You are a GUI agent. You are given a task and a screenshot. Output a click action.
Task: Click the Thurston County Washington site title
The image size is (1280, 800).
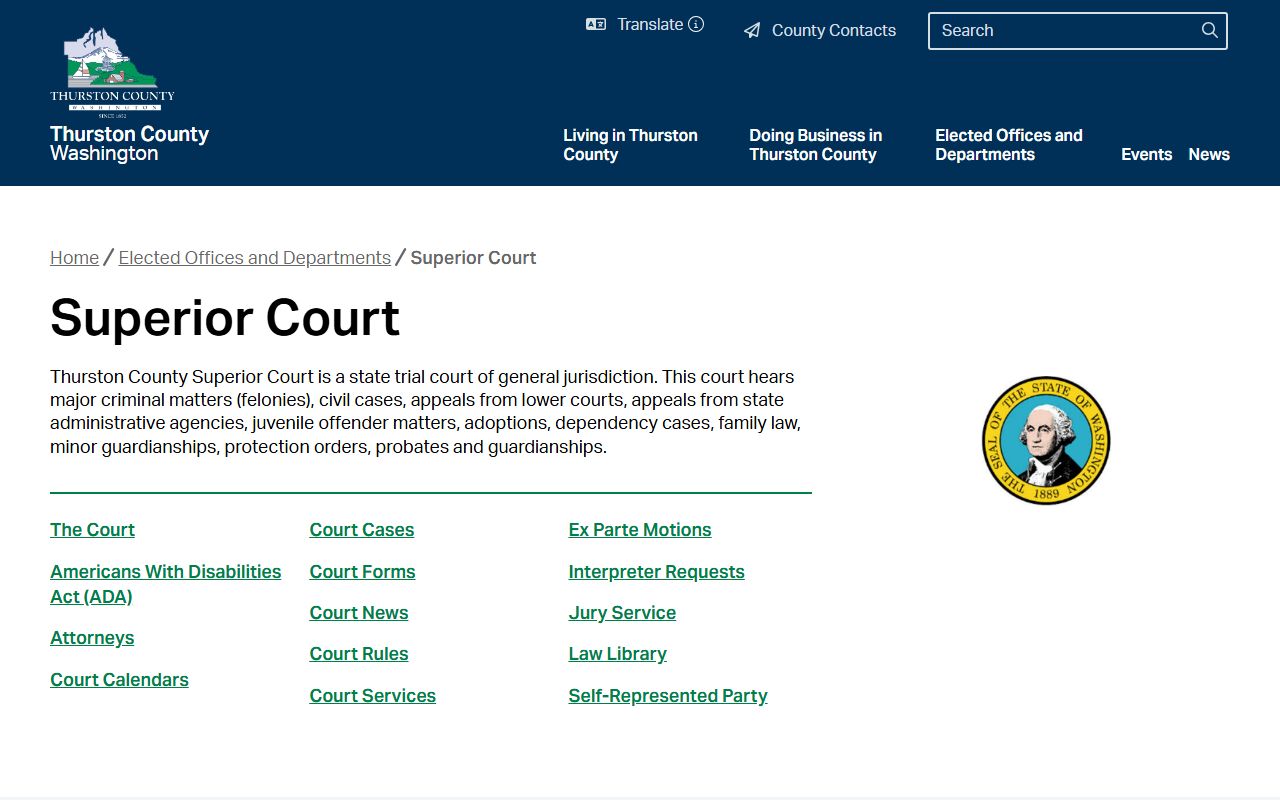pos(130,144)
